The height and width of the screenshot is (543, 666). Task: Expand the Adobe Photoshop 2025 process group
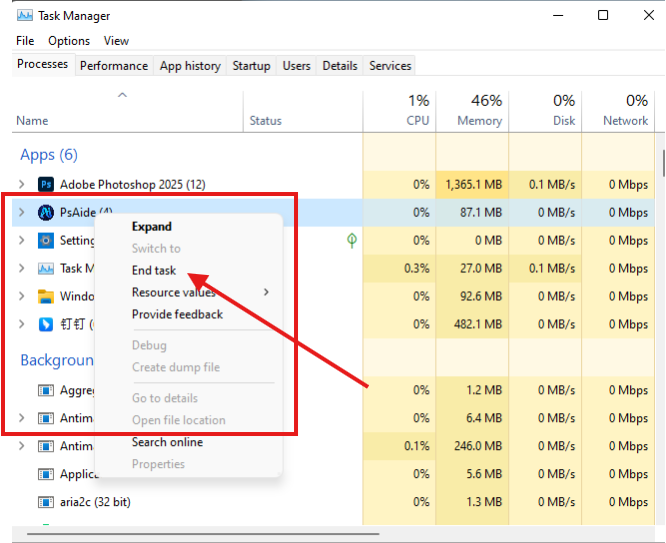(22, 184)
